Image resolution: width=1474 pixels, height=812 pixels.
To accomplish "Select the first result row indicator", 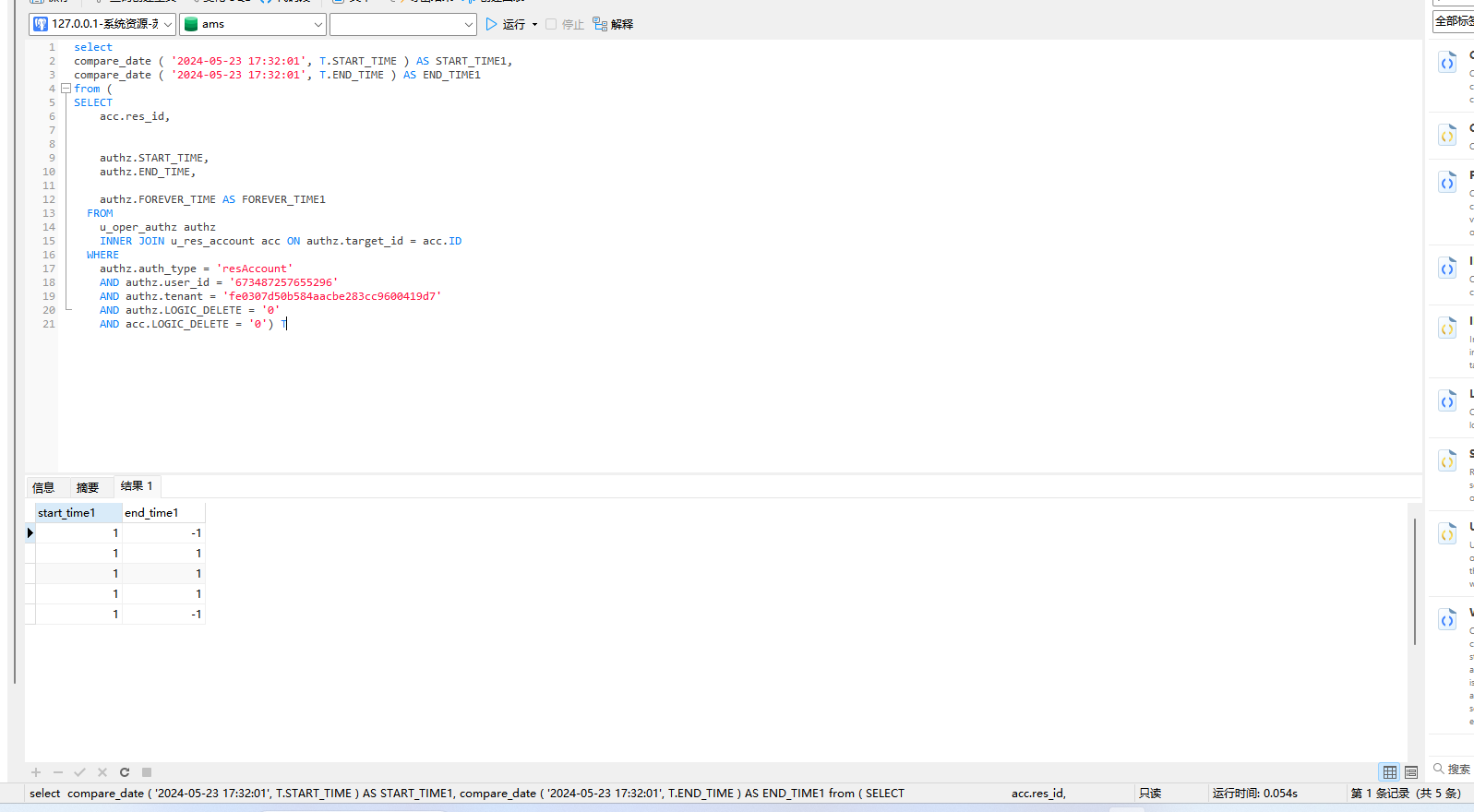I will 30,532.
